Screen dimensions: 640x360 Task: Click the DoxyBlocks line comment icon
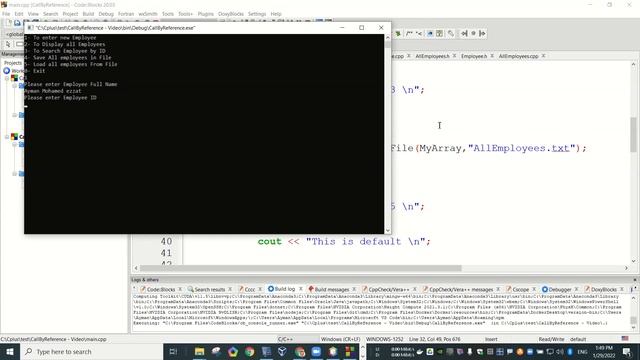(x=419, y=33)
